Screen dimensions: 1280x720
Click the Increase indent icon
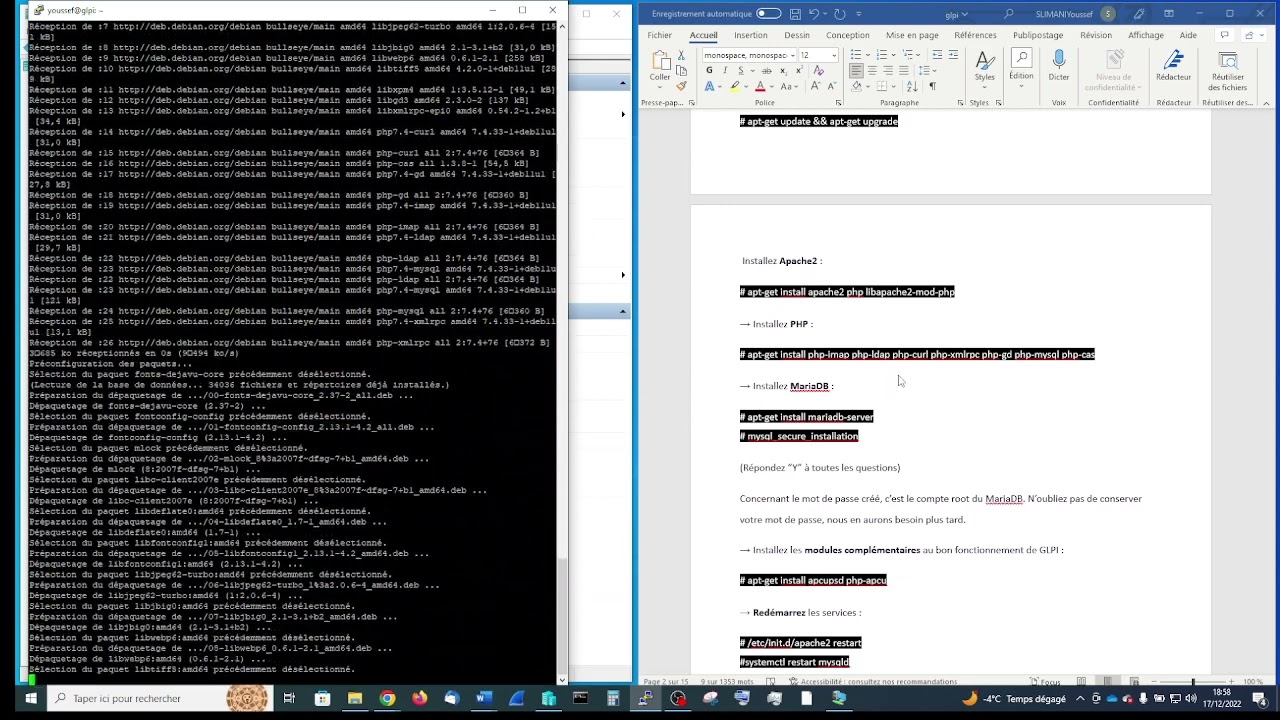[x=952, y=55]
